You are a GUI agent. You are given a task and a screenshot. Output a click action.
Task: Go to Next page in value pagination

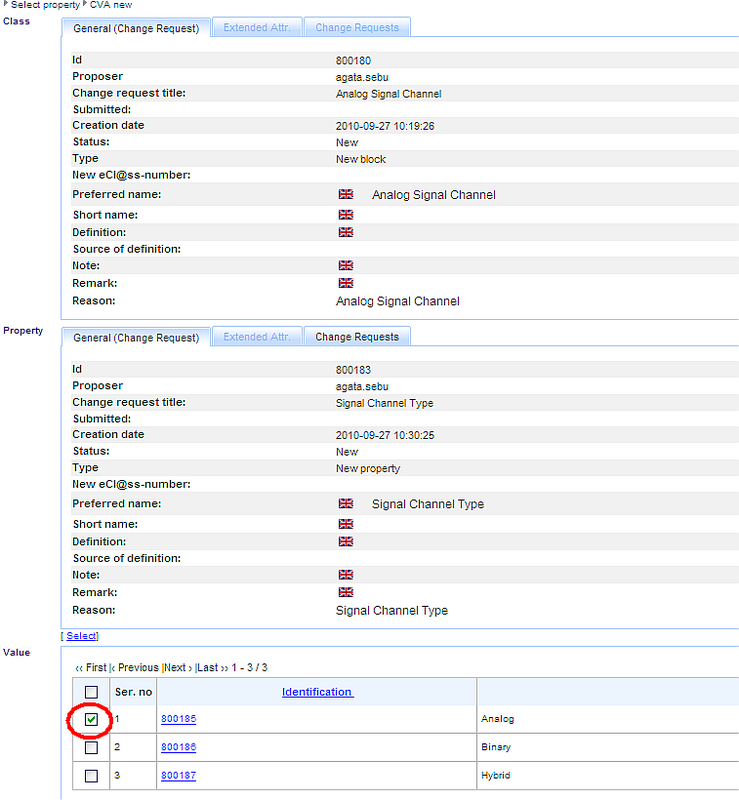175,667
